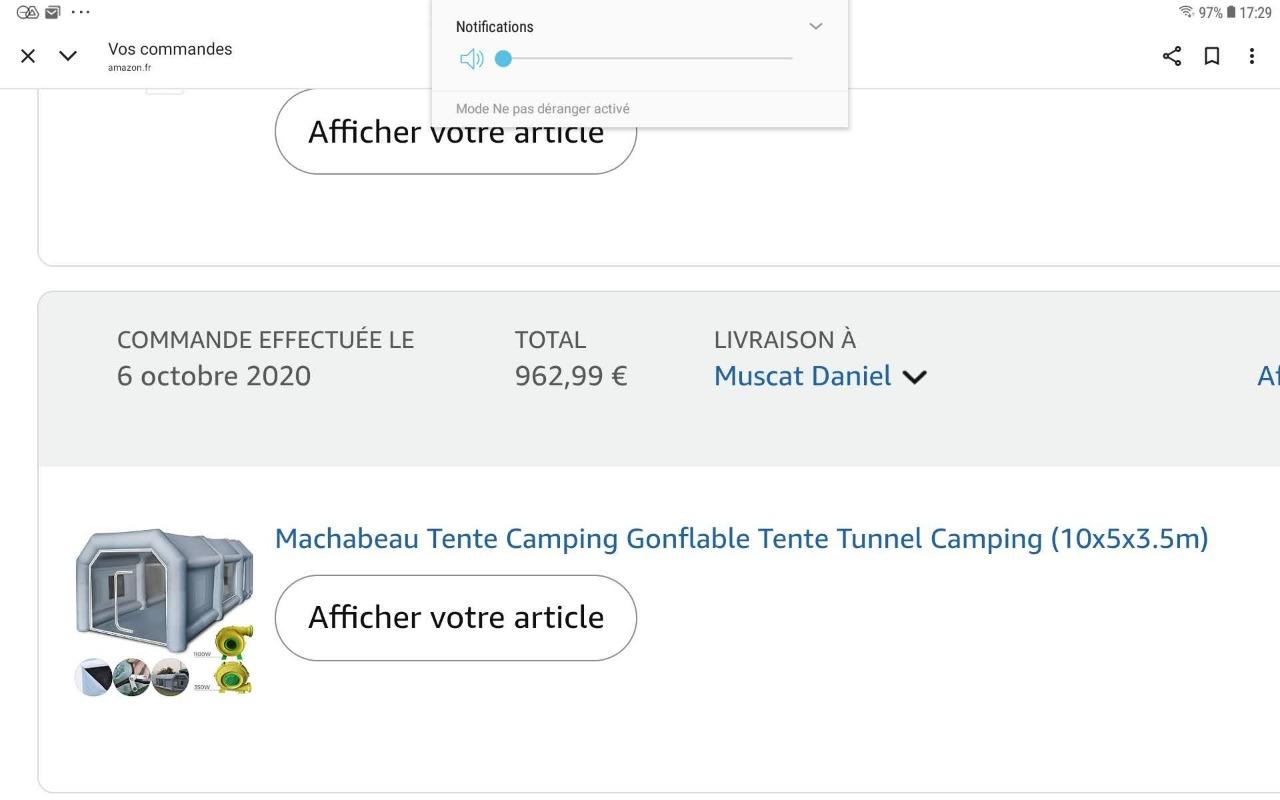Click the notification volume slider handle
Image resolution: width=1280 pixels, height=800 pixels.
coord(504,59)
